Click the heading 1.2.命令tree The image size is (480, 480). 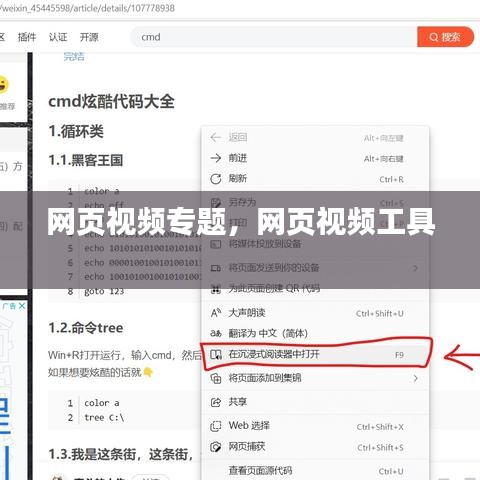click(x=86, y=328)
